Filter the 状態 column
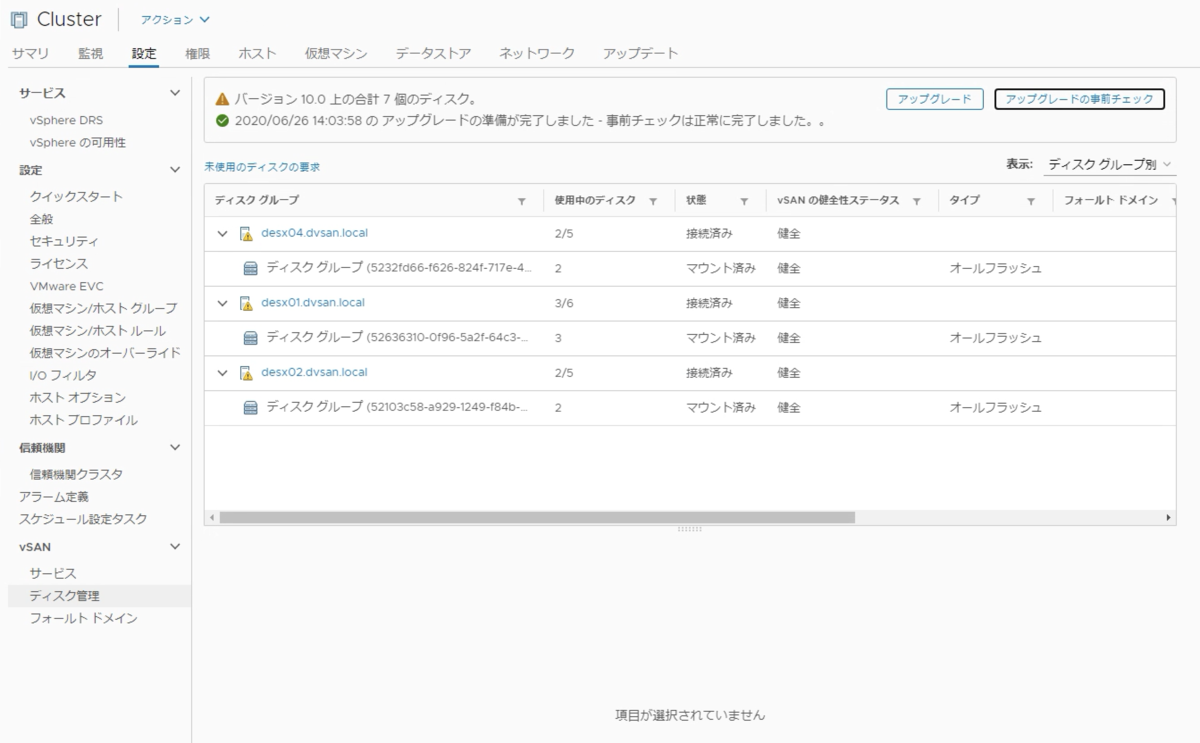This screenshot has width=1200, height=743. point(743,201)
